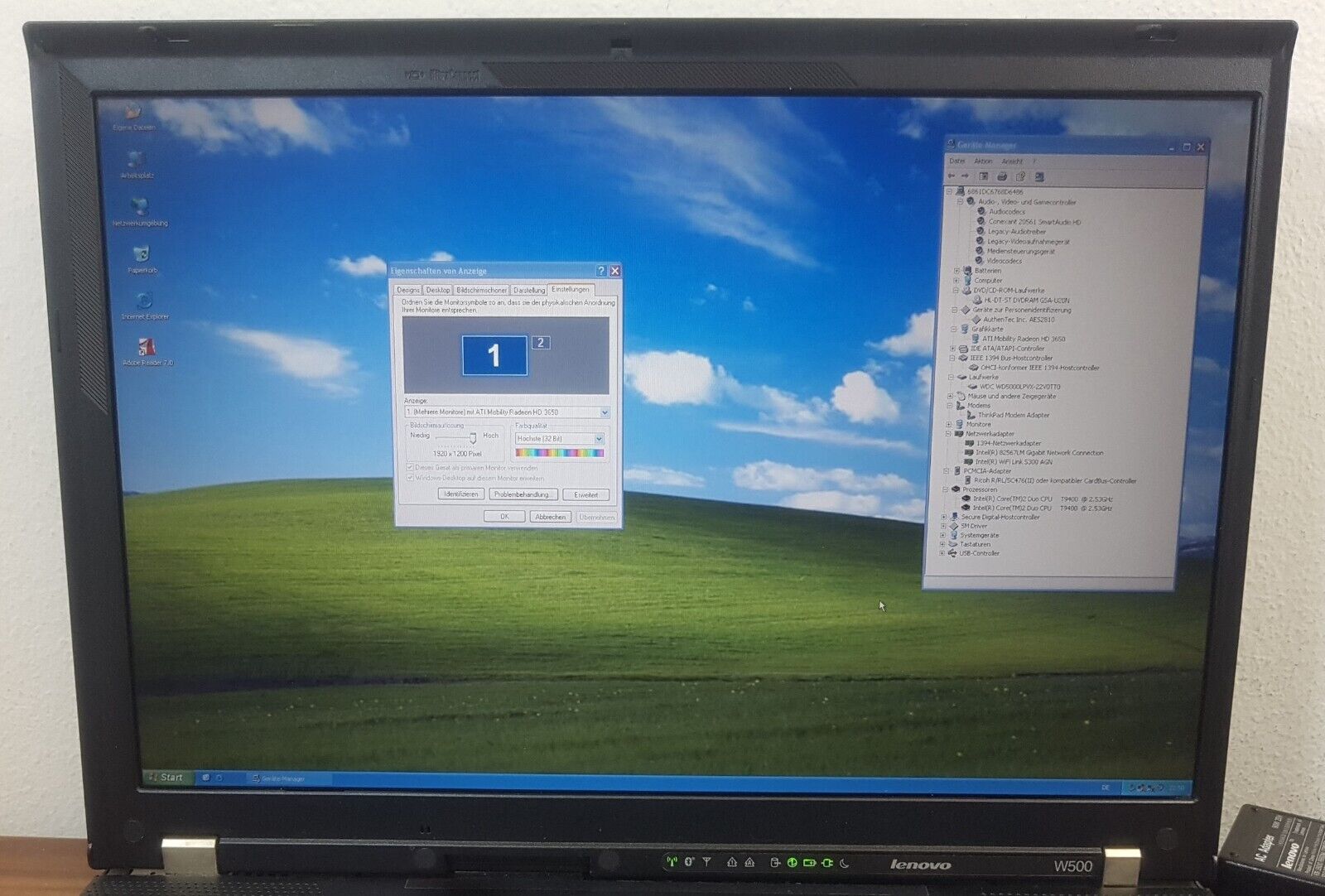Open the Netzwerkumgebung desktop icon
The width and height of the screenshot is (1325, 896).
click(140, 211)
